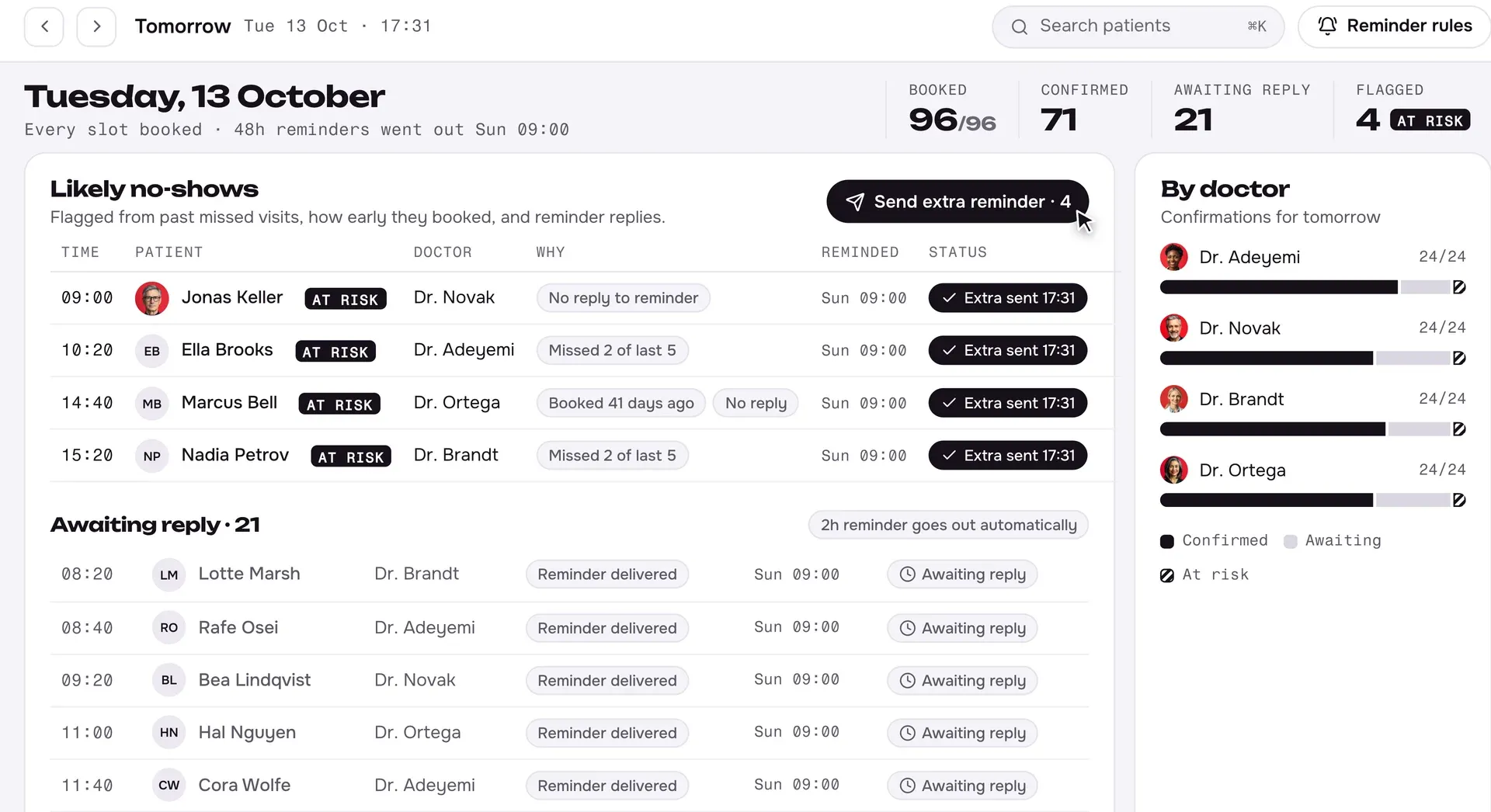Click the search magnifier icon

coord(1019,27)
